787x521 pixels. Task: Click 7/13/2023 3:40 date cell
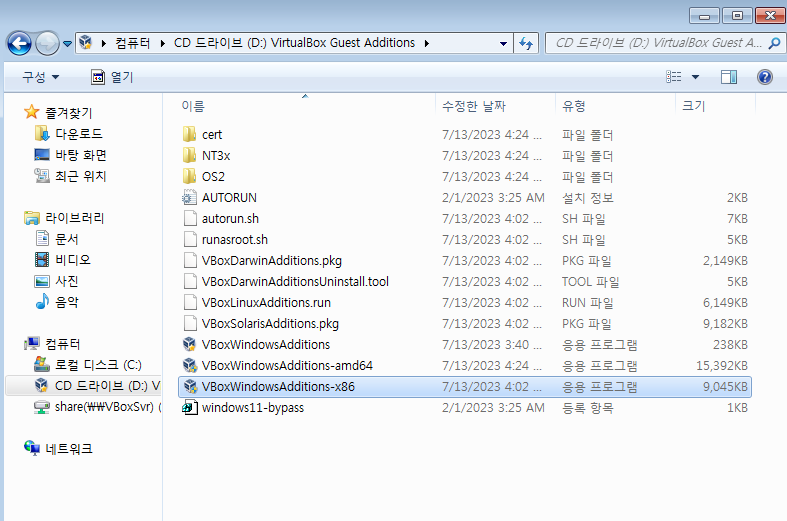(x=492, y=345)
